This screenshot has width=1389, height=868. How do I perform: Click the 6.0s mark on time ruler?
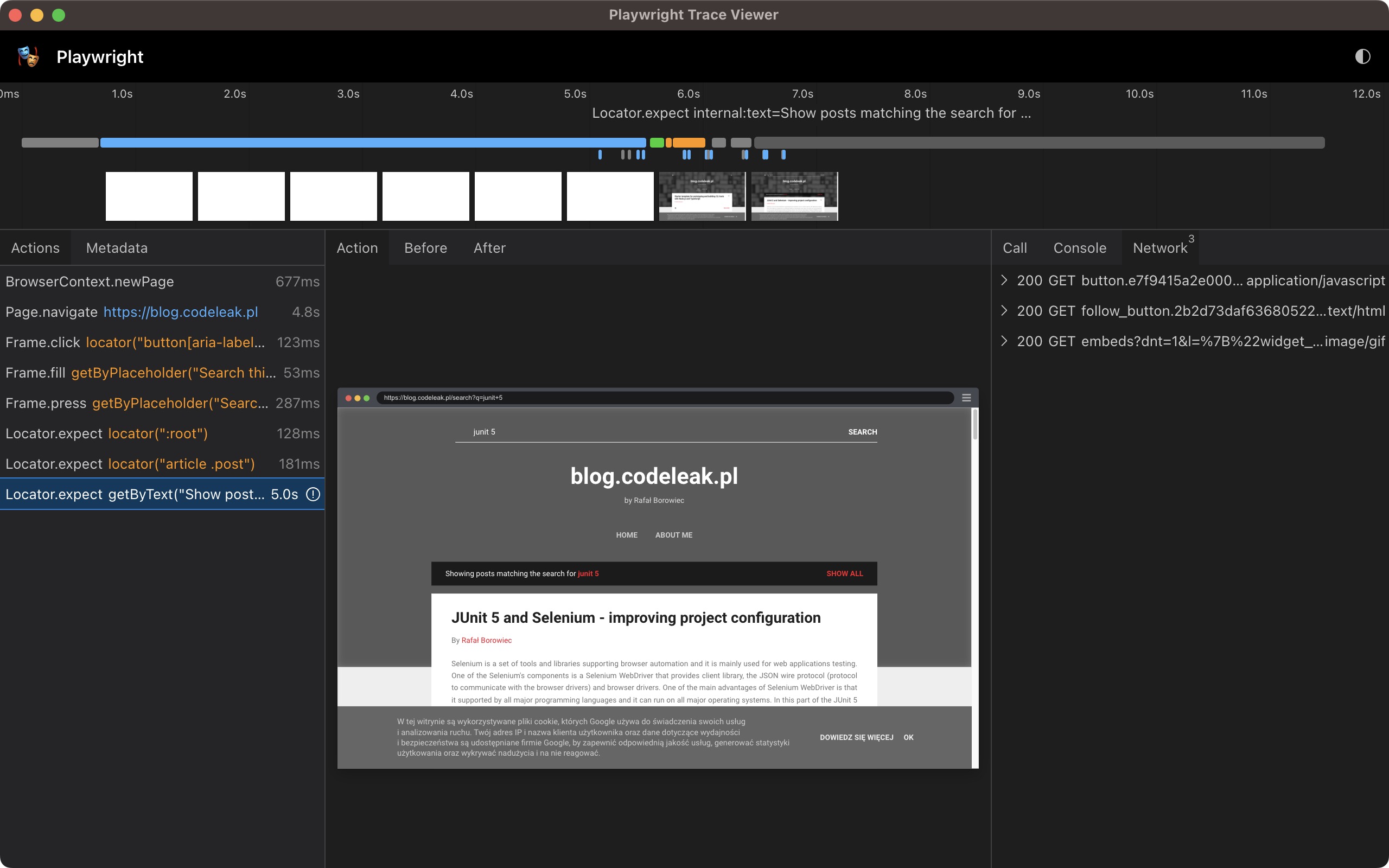[x=688, y=93]
